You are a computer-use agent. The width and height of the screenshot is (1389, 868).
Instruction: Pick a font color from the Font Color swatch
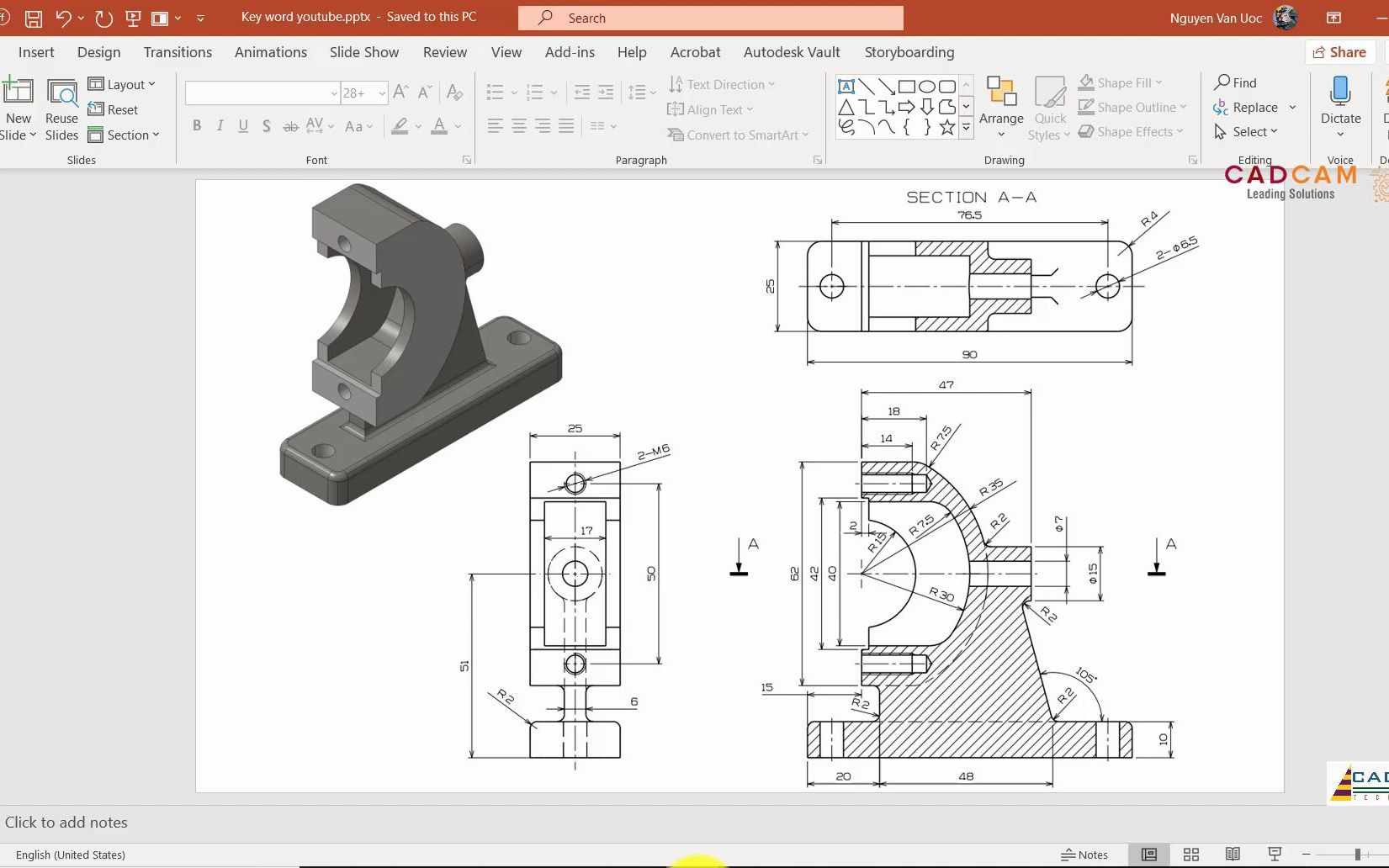(x=438, y=125)
